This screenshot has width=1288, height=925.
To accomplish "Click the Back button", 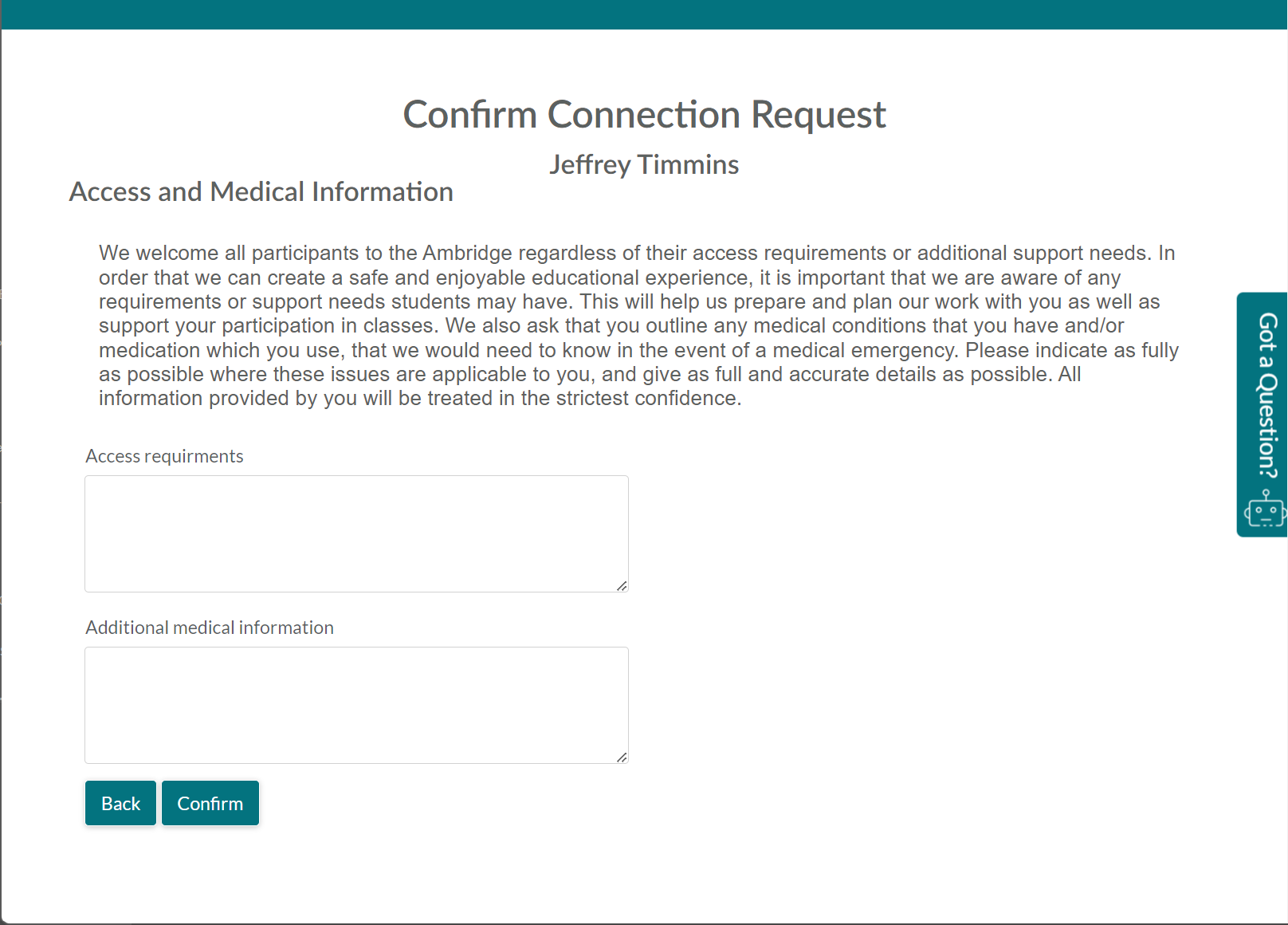I will [x=120, y=803].
